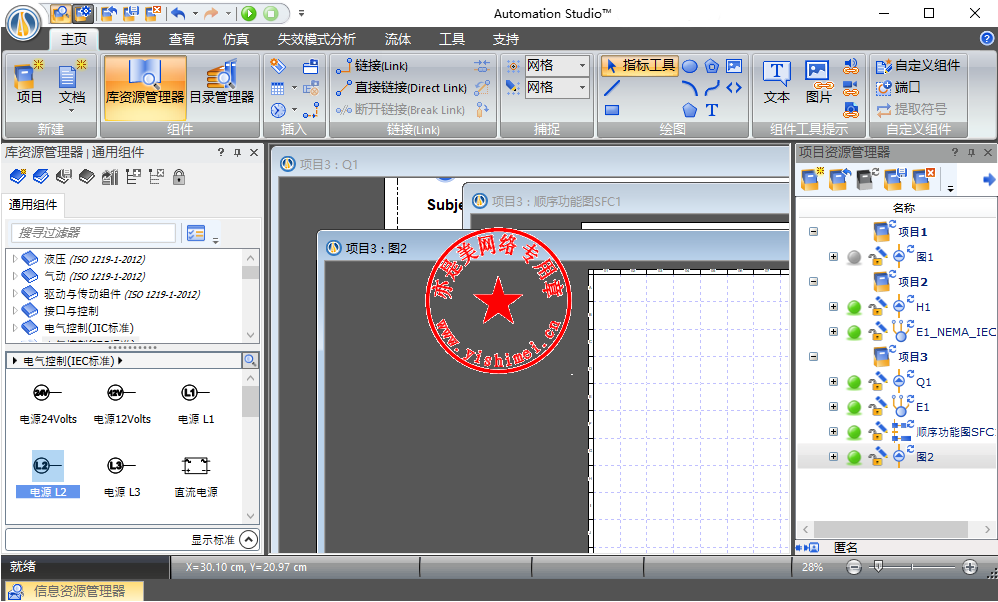This screenshot has width=998, height=602.
Task: Select the 通用组件 tab in library panel
Action: pyautogui.click(x=32, y=205)
